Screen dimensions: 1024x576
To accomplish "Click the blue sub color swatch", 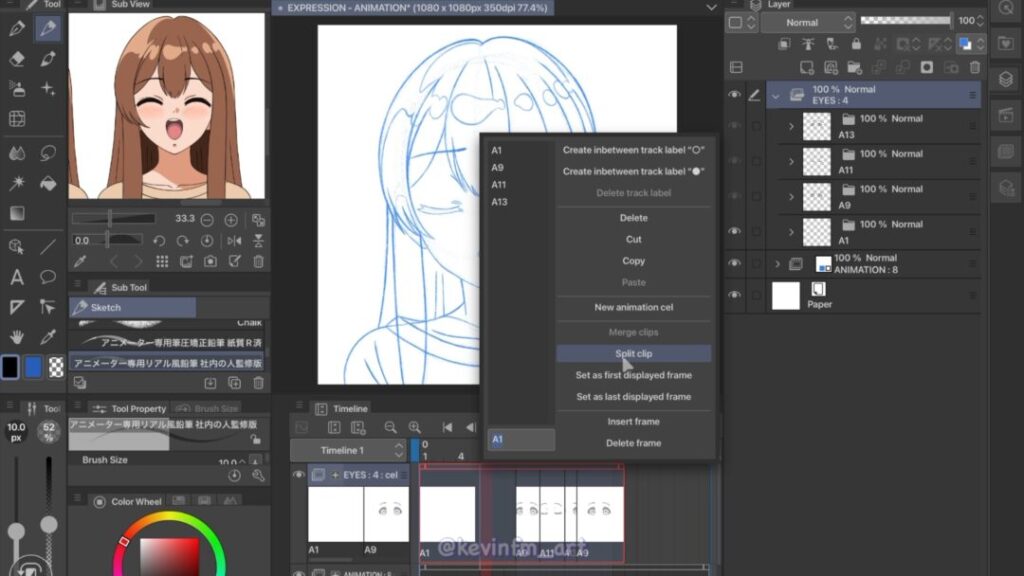I will 33,367.
